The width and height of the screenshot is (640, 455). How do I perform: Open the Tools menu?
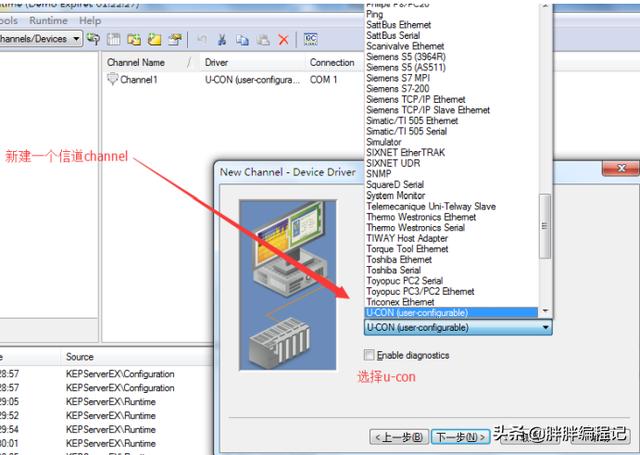(x=8, y=20)
